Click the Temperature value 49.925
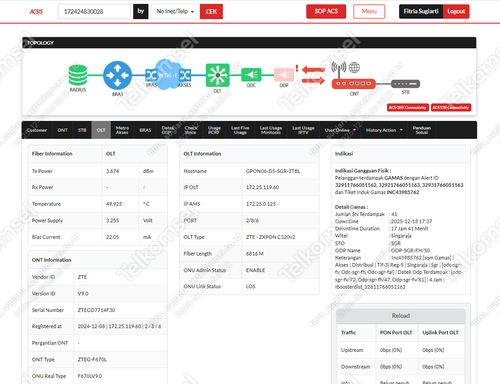 coord(114,204)
